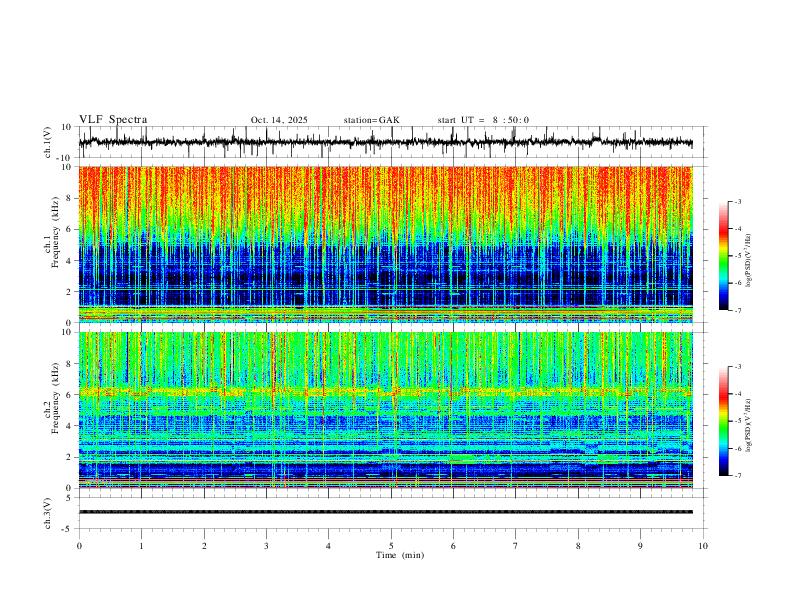The width and height of the screenshot is (792, 612).
Task: Click the ch.2 spectrogram panel
Action: click(x=385, y=410)
